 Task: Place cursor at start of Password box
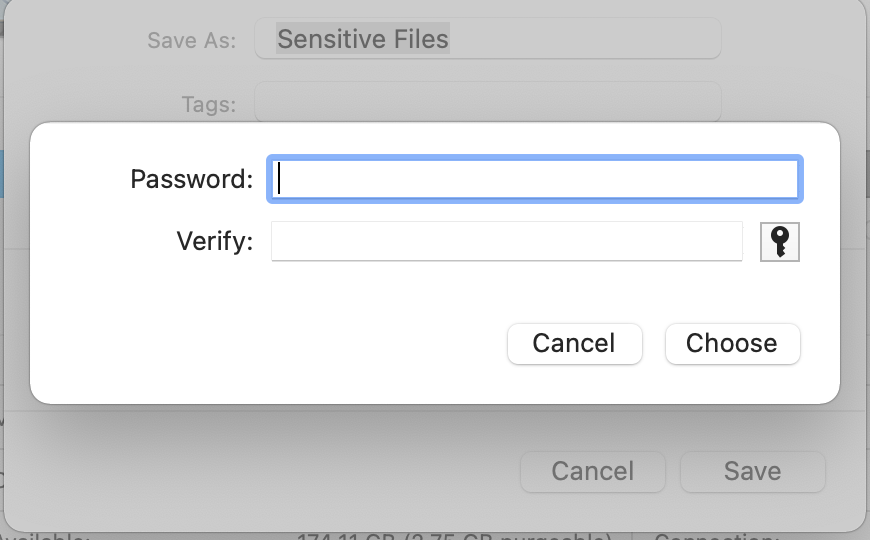pyautogui.click(x=280, y=179)
